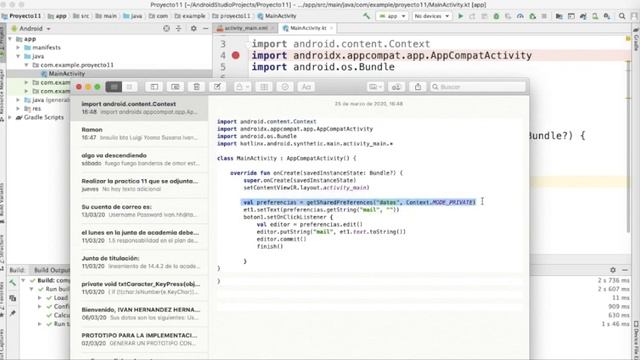This screenshot has width=640, height=360.
Task: Collapse the java folder
Action: (x=18, y=56)
